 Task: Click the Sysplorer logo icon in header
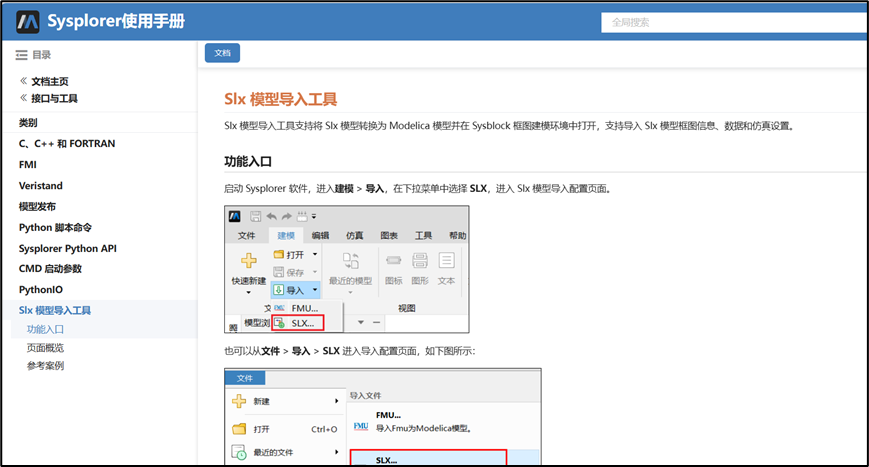pos(28,22)
